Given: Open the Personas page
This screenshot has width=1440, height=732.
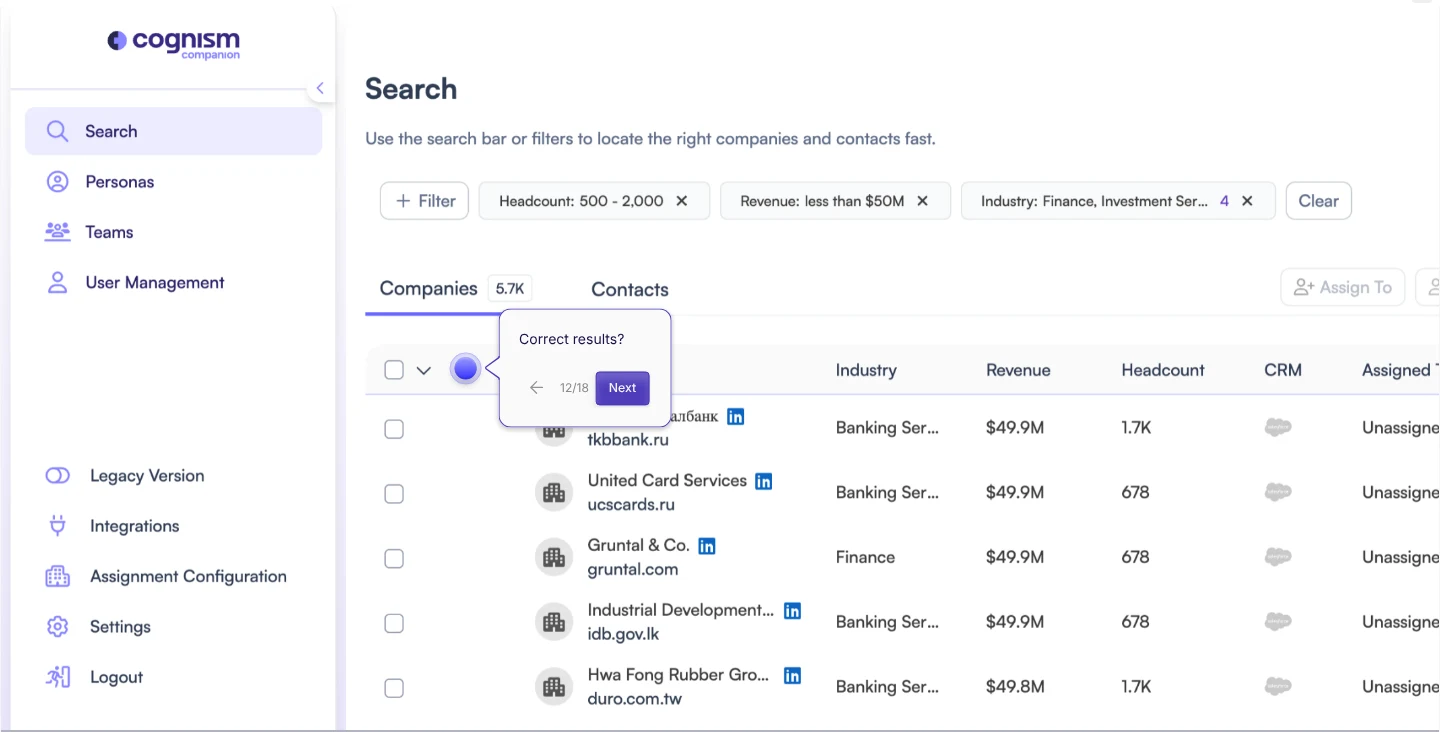Looking at the screenshot, I should 119,182.
